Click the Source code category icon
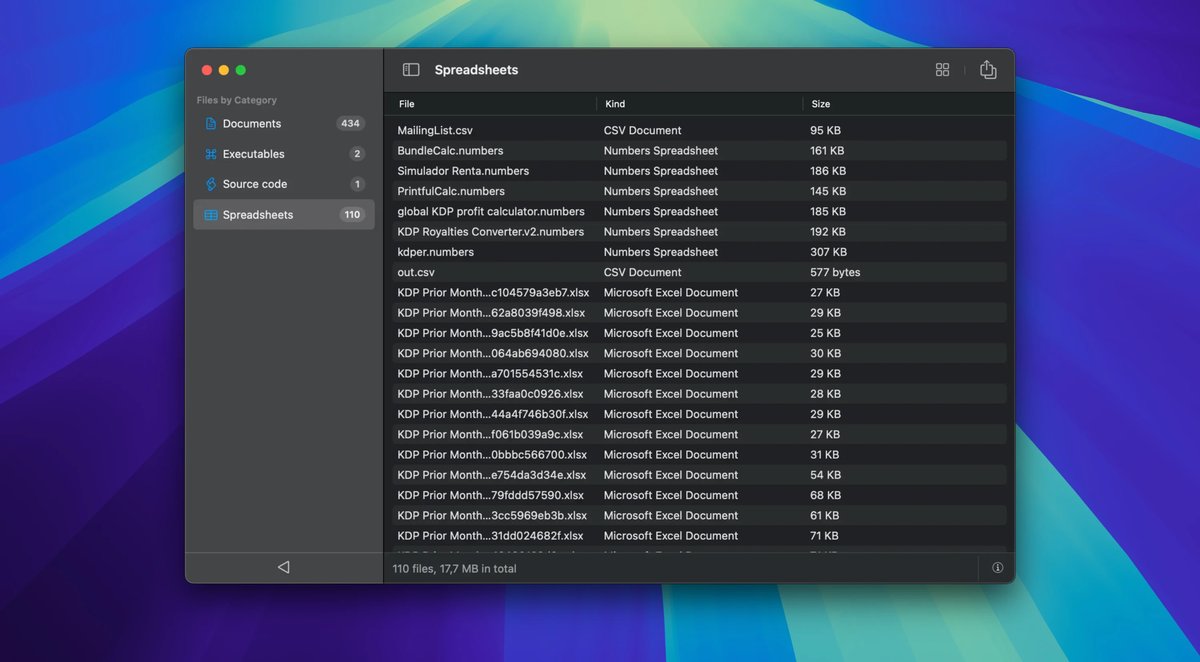Viewport: 1200px width, 662px height. (x=211, y=184)
